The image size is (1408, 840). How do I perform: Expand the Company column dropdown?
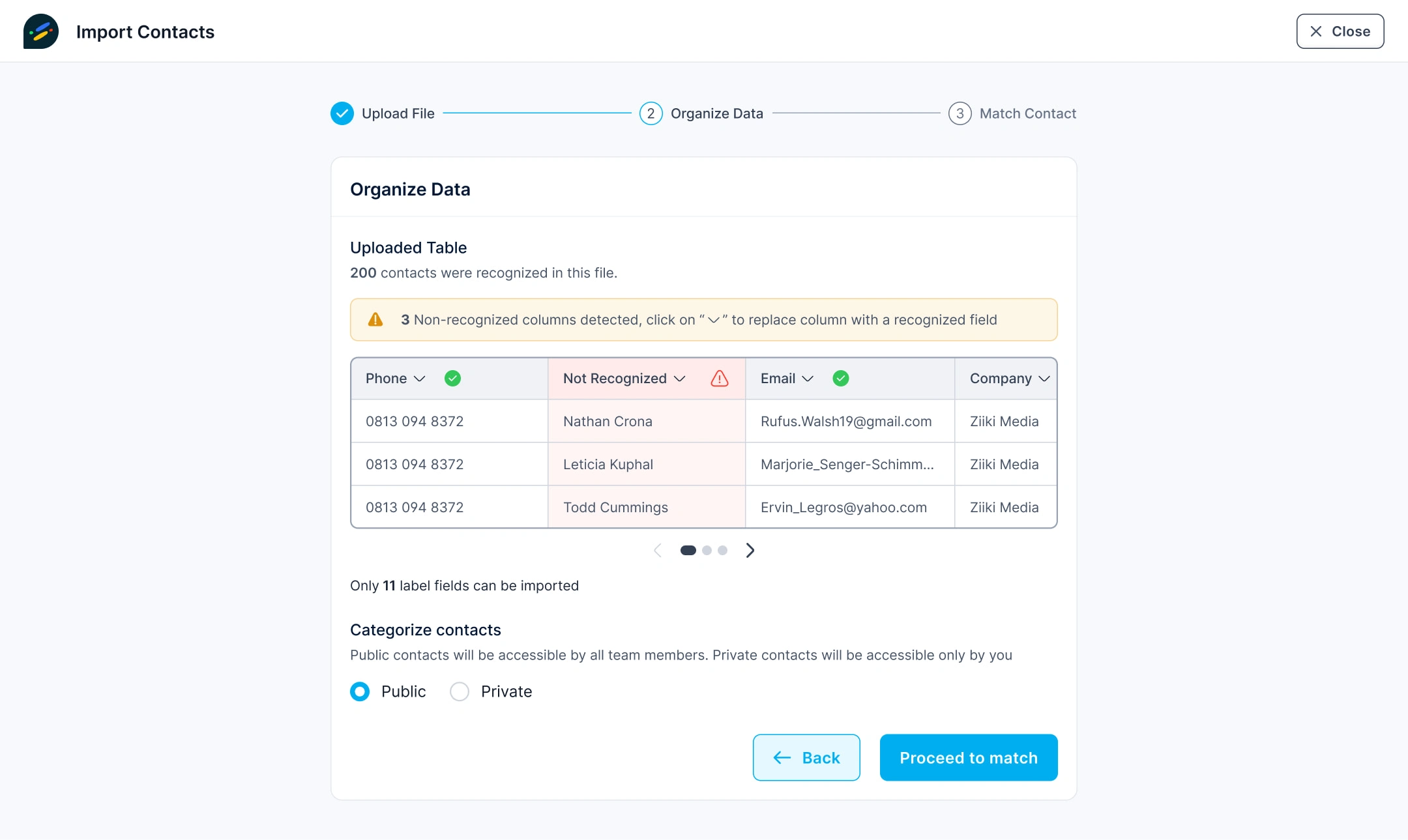click(1044, 379)
